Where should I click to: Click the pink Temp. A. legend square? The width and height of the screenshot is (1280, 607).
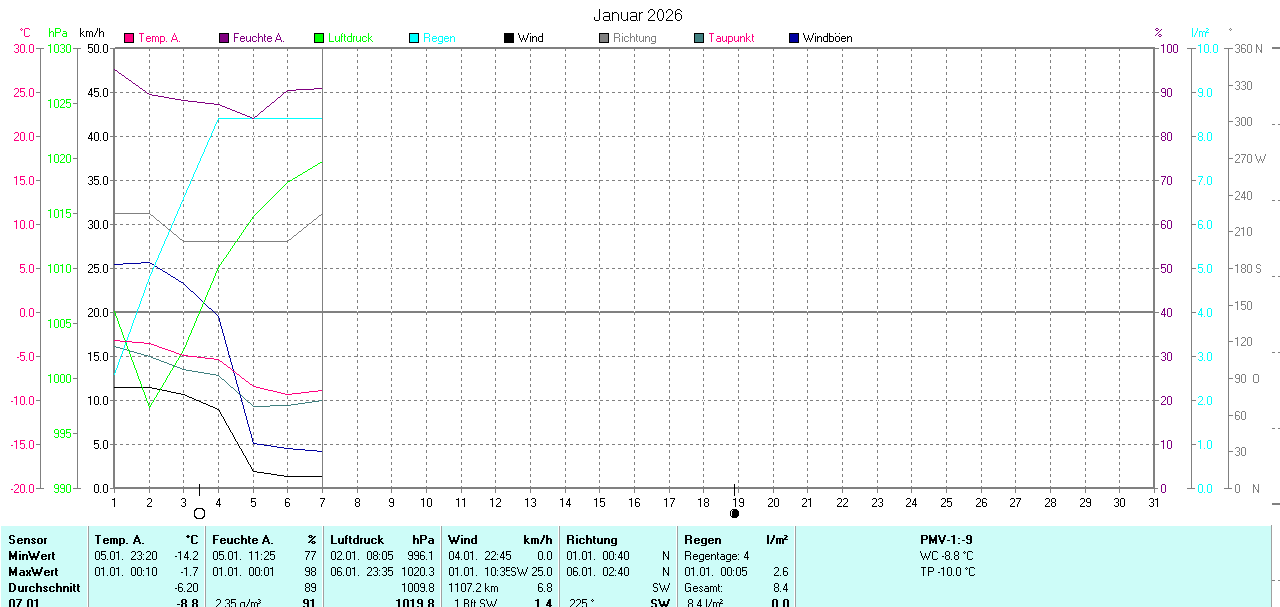[129, 38]
